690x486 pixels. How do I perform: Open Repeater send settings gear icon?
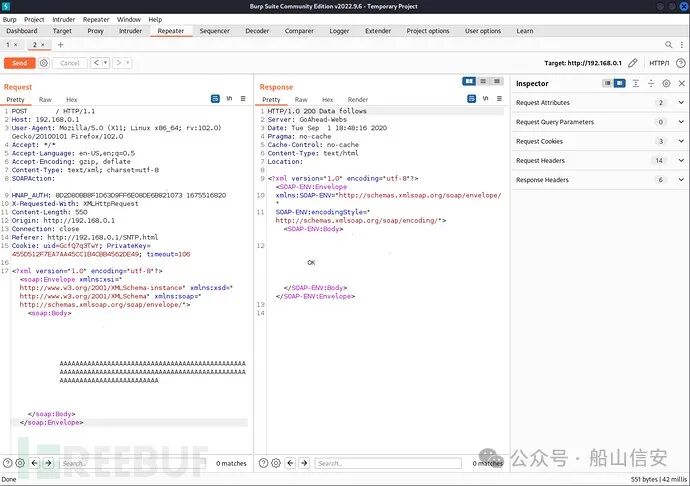point(44,63)
